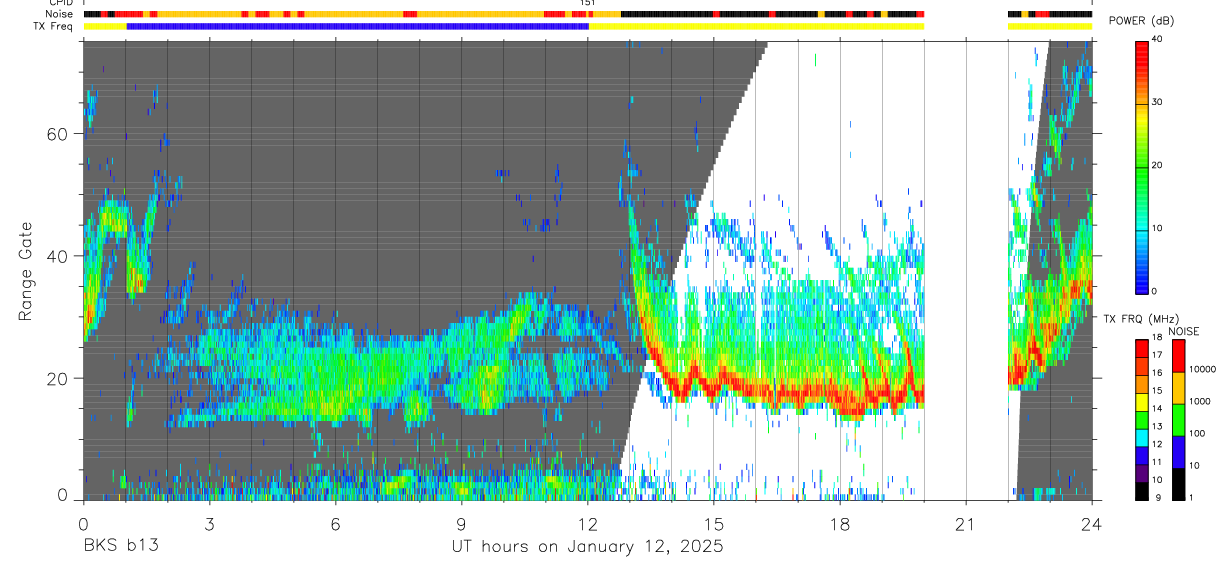
Task: Click the Noise strip above 6 UT
Action: pos(335,14)
